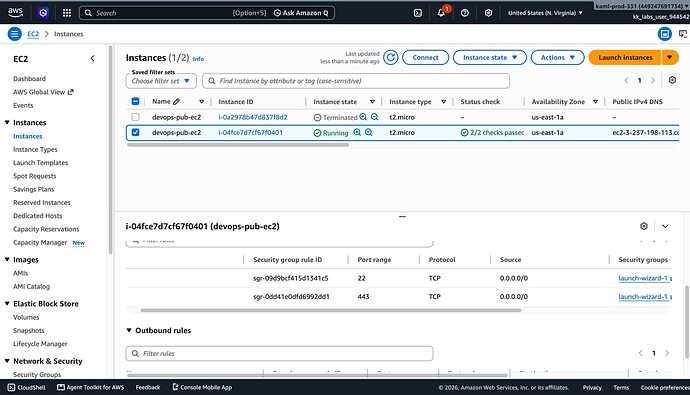
Task: Open Volumes under Elastic Block Store
Action: point(26,317)
